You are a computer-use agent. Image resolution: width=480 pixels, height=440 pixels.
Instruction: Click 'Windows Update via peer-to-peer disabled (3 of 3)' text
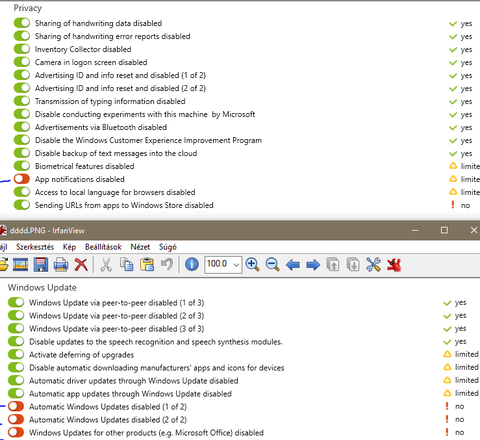pos(116,329)
